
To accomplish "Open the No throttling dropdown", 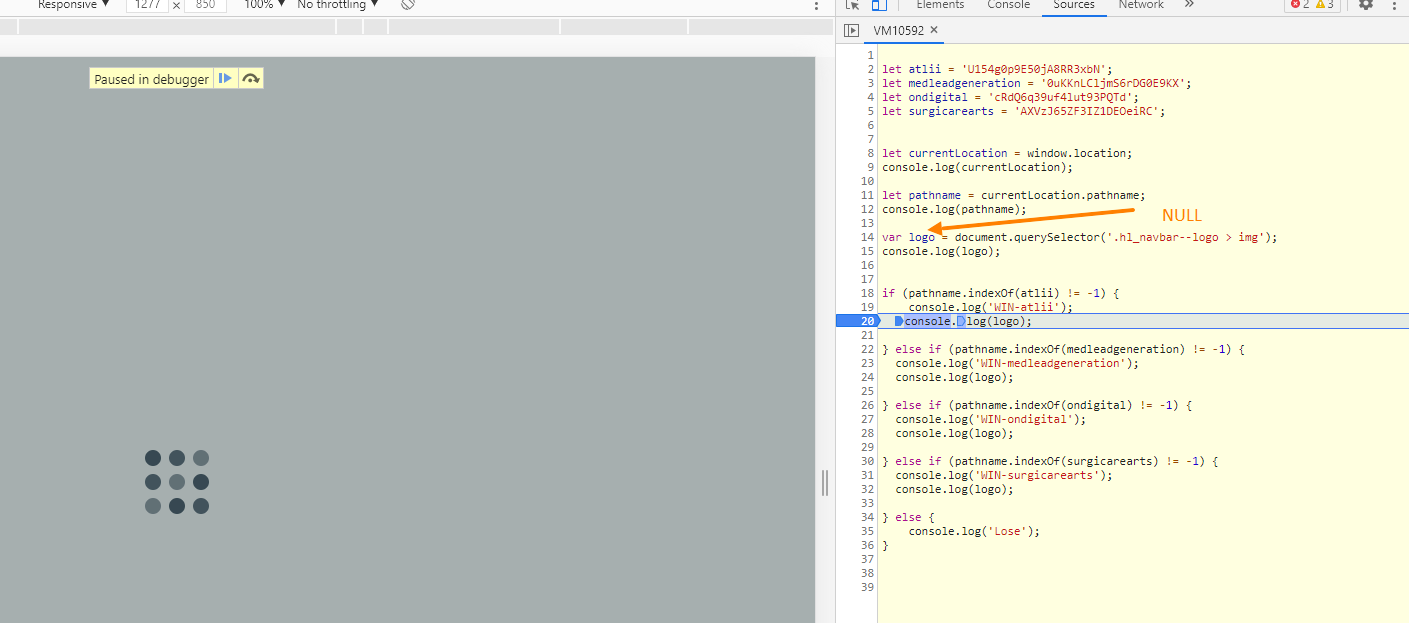I will pos(338,5).
